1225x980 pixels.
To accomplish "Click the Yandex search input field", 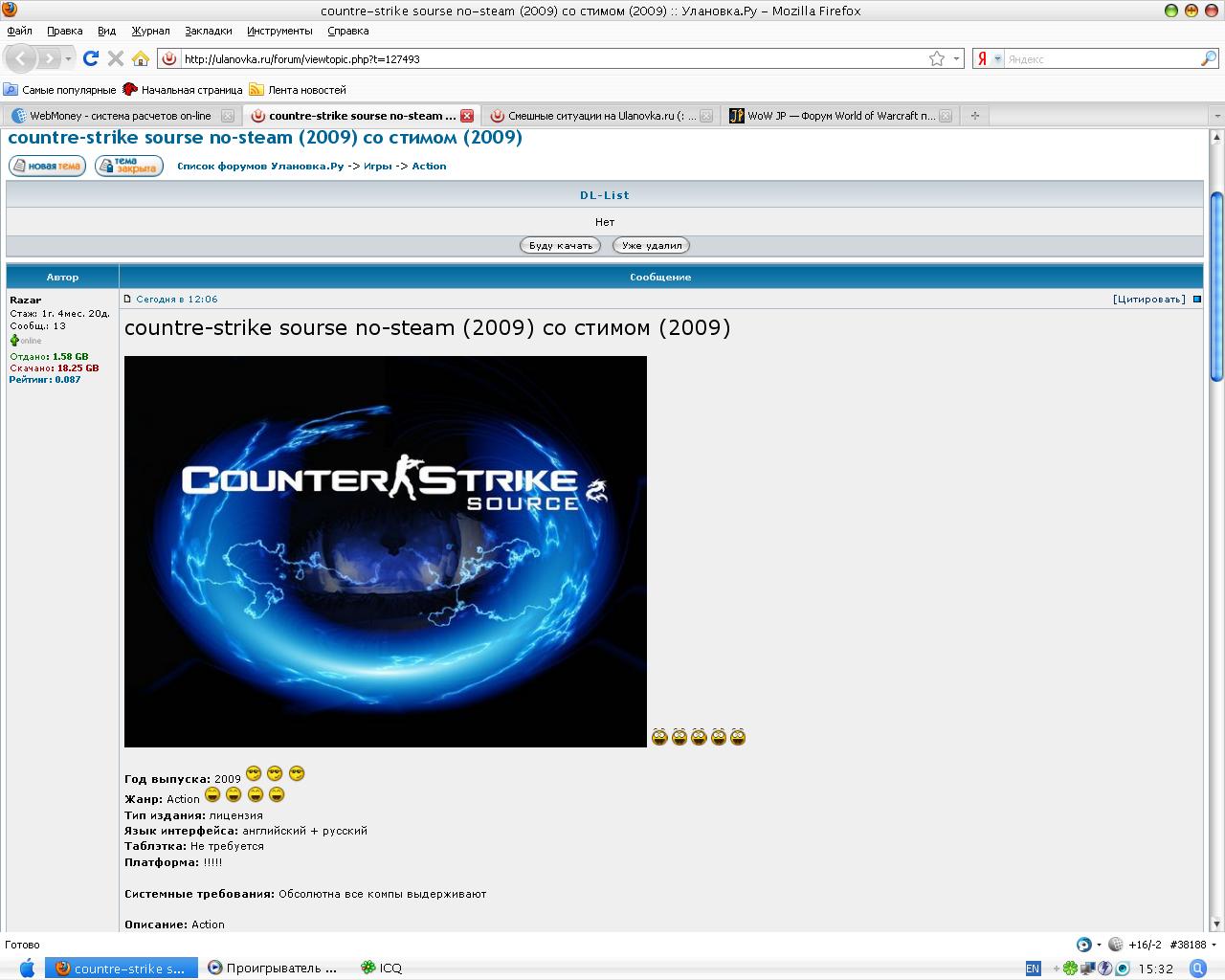I will (x=1101, y=58).
